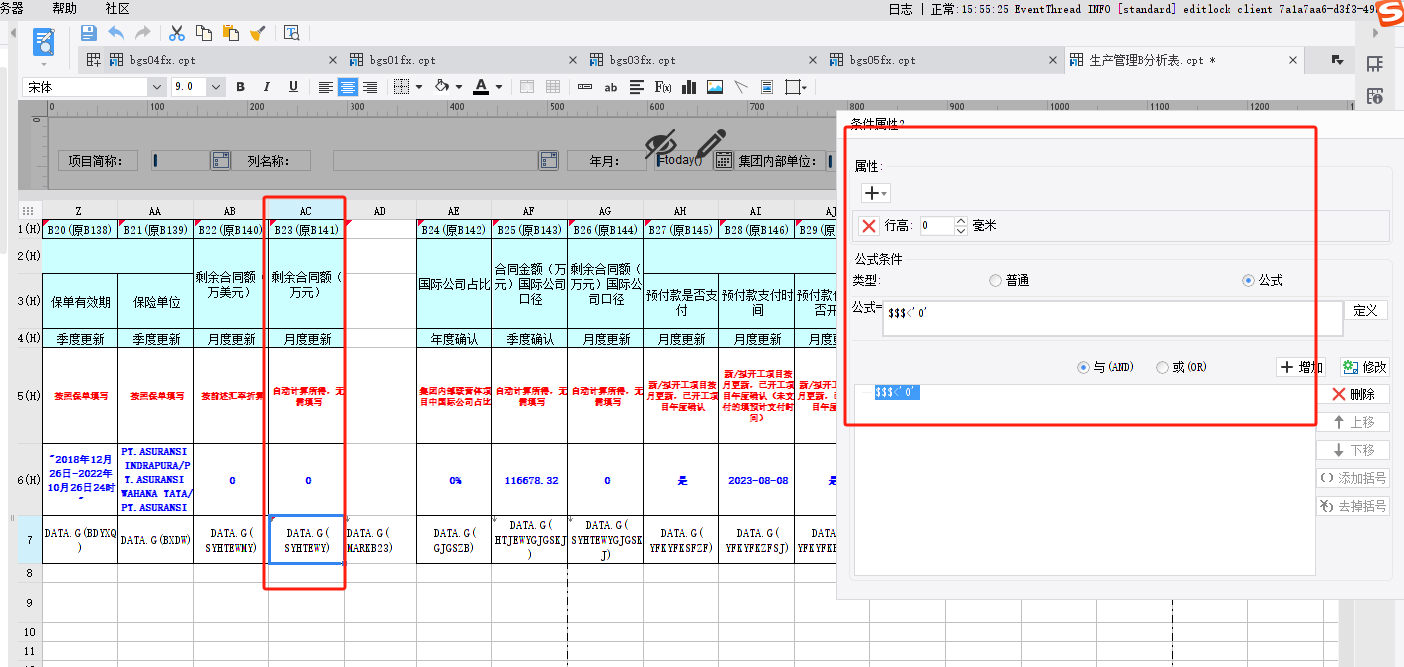Choose 或(OR) join option
The height and width of the screenshot is (667, 1404).
pyautogui.click(x=1162, y=367)
